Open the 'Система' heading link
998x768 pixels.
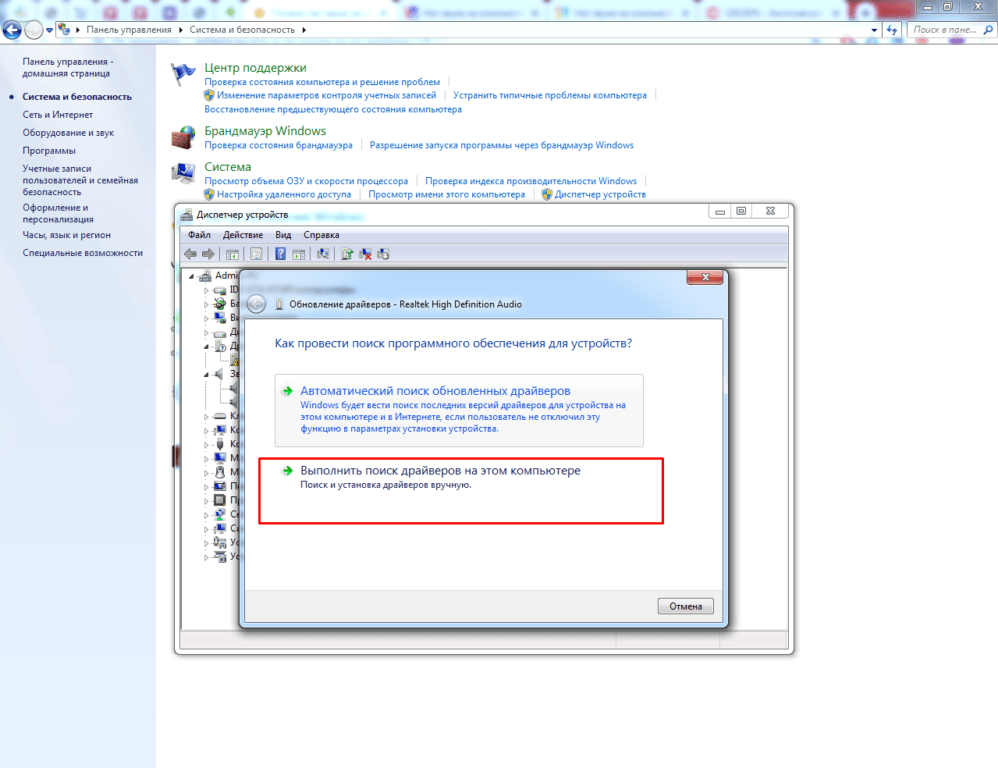tap(227, 167)
